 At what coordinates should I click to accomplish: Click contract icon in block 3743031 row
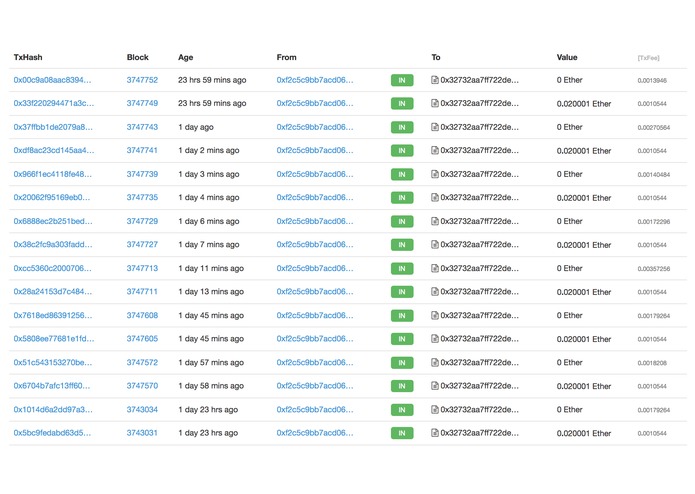[435, 433]
